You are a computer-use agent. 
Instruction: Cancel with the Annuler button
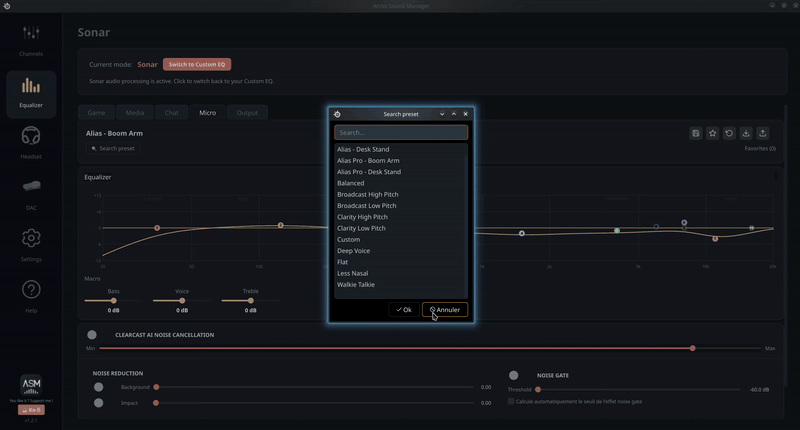445,310
